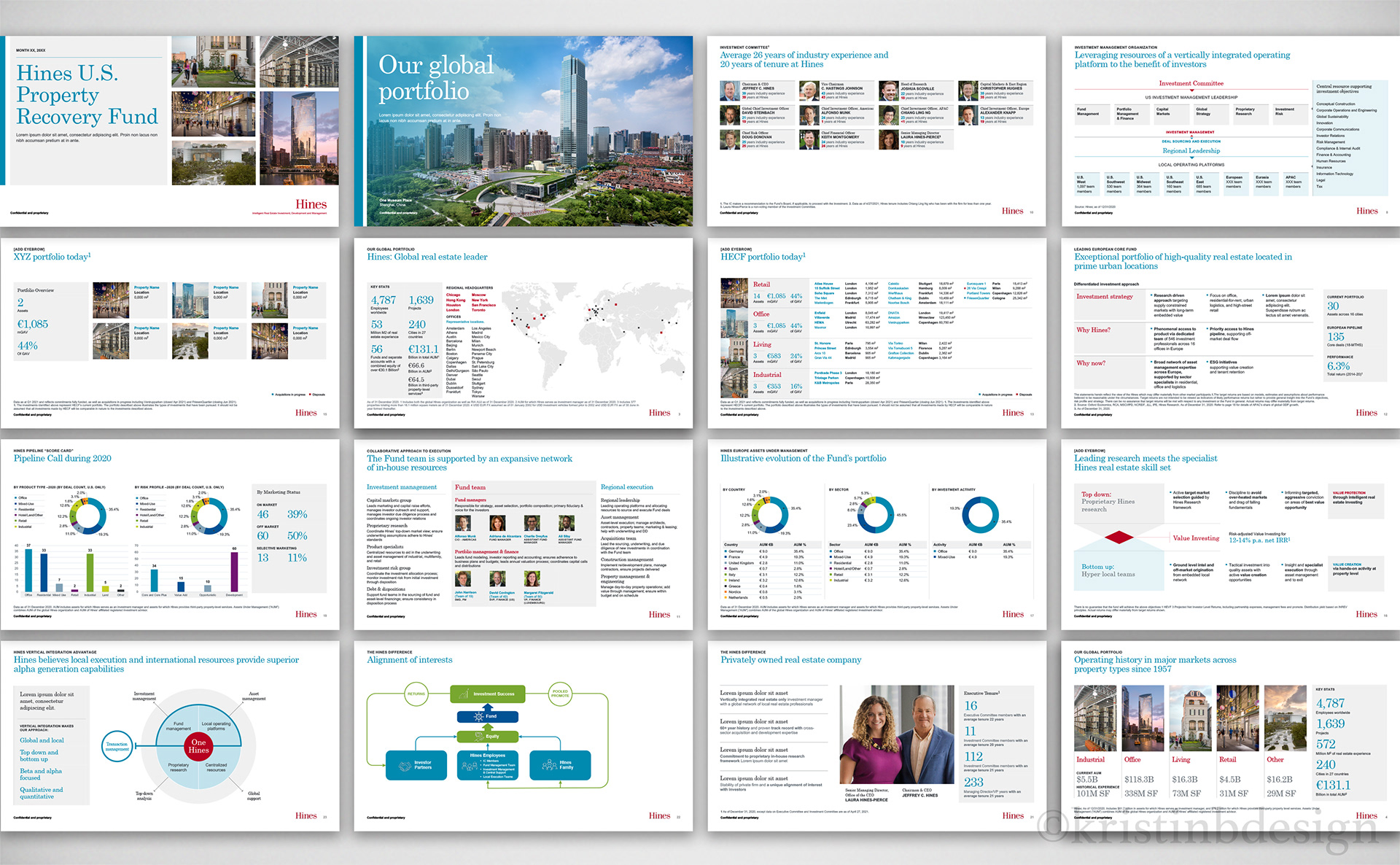Click the blue Fund box in alignment diagram
The width and height of the screenshot is (1400, 865).
coord(488,716)
